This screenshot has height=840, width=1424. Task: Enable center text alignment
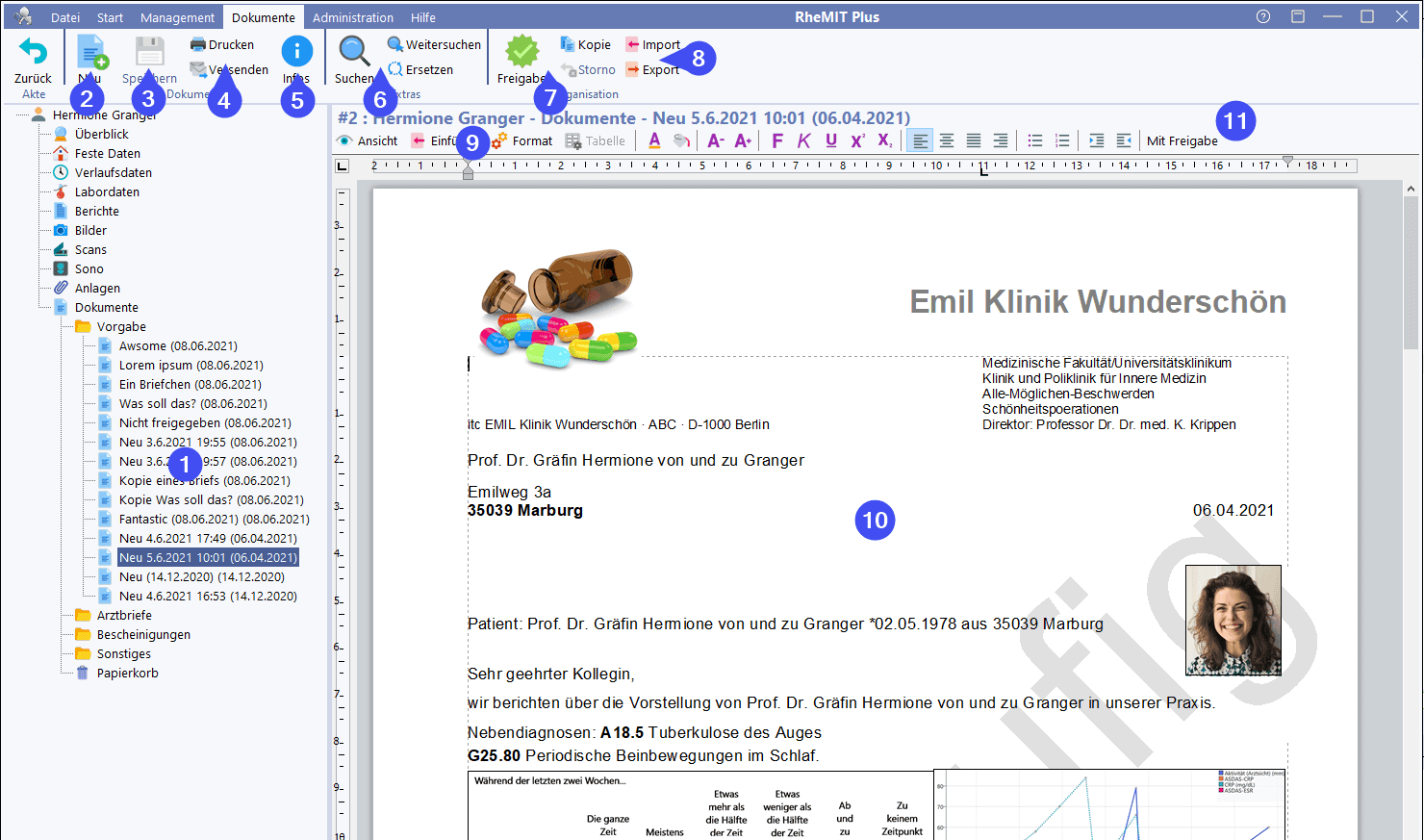[947, 141]
